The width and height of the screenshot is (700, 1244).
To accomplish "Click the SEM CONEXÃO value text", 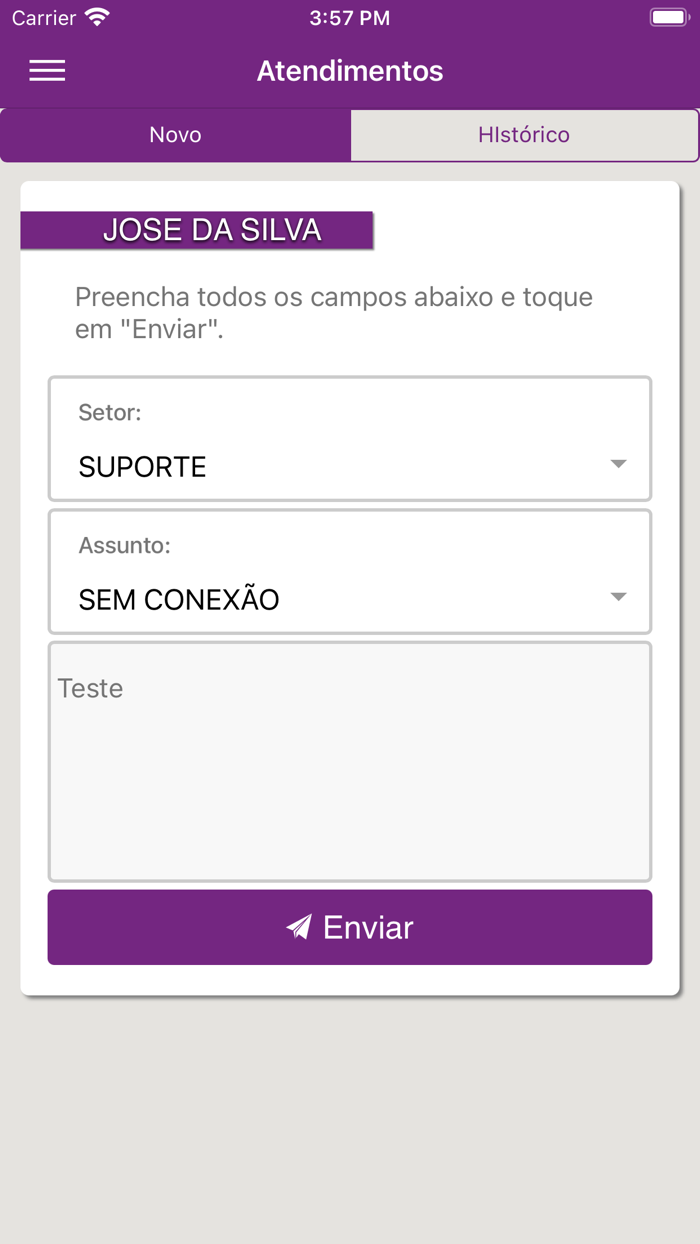I will [x=179, y=598].
